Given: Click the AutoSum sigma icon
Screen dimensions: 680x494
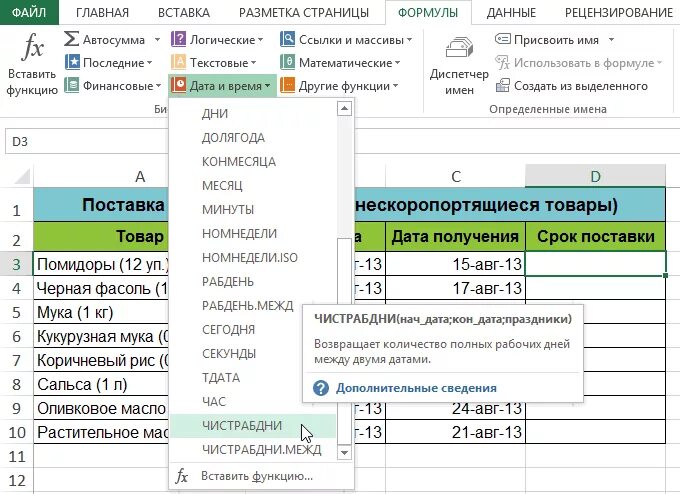Looking at the screenshot, I should (x=72, y=39).
